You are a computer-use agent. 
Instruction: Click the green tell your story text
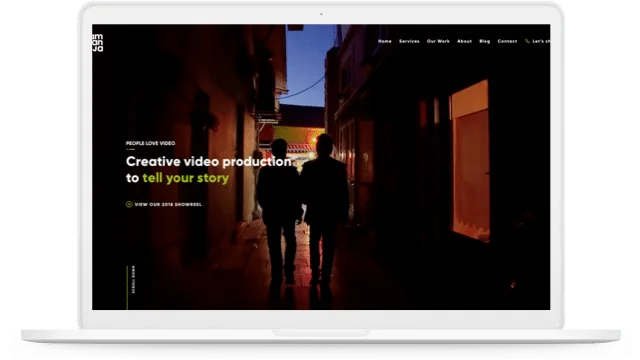click(186, 178)
